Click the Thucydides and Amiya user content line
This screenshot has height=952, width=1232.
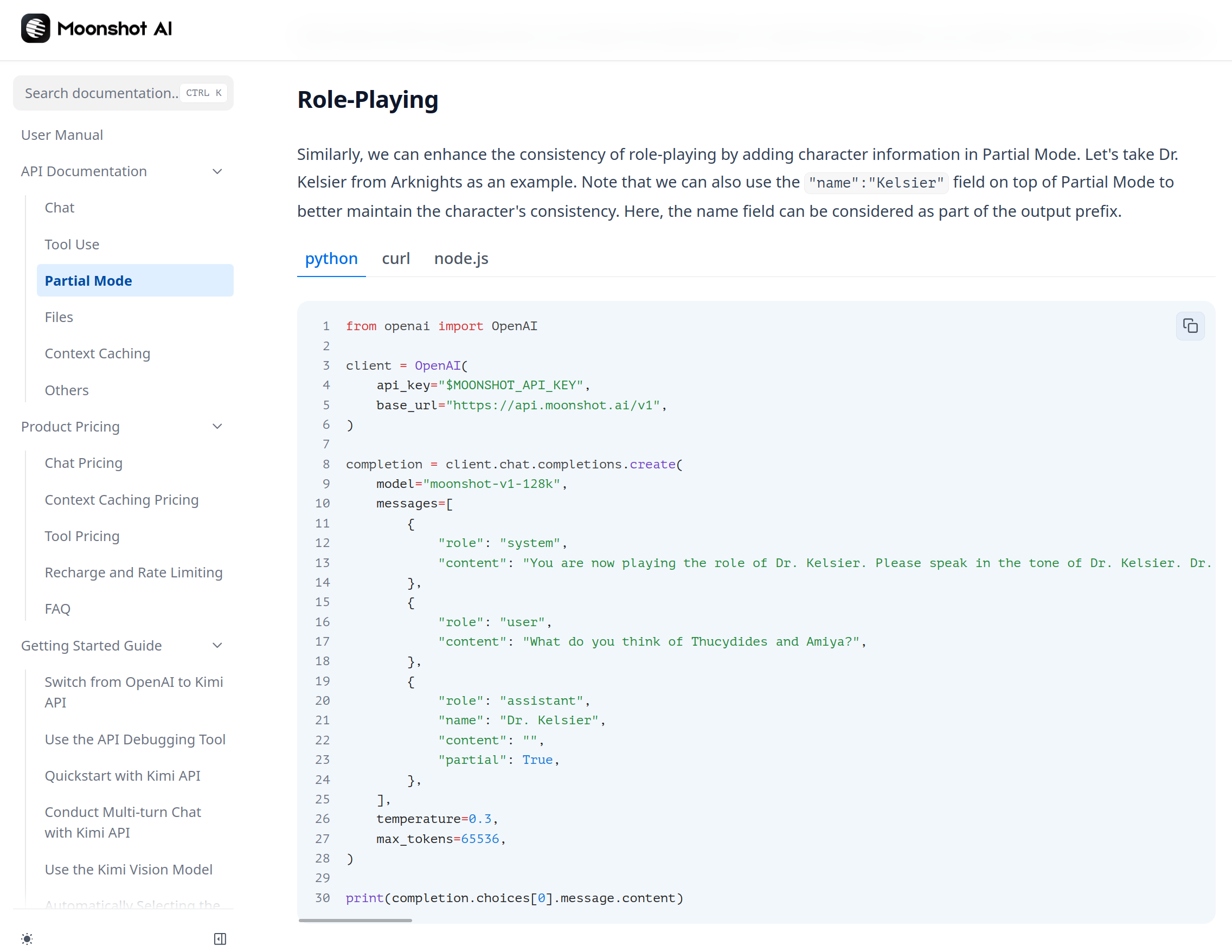[652, 641]
